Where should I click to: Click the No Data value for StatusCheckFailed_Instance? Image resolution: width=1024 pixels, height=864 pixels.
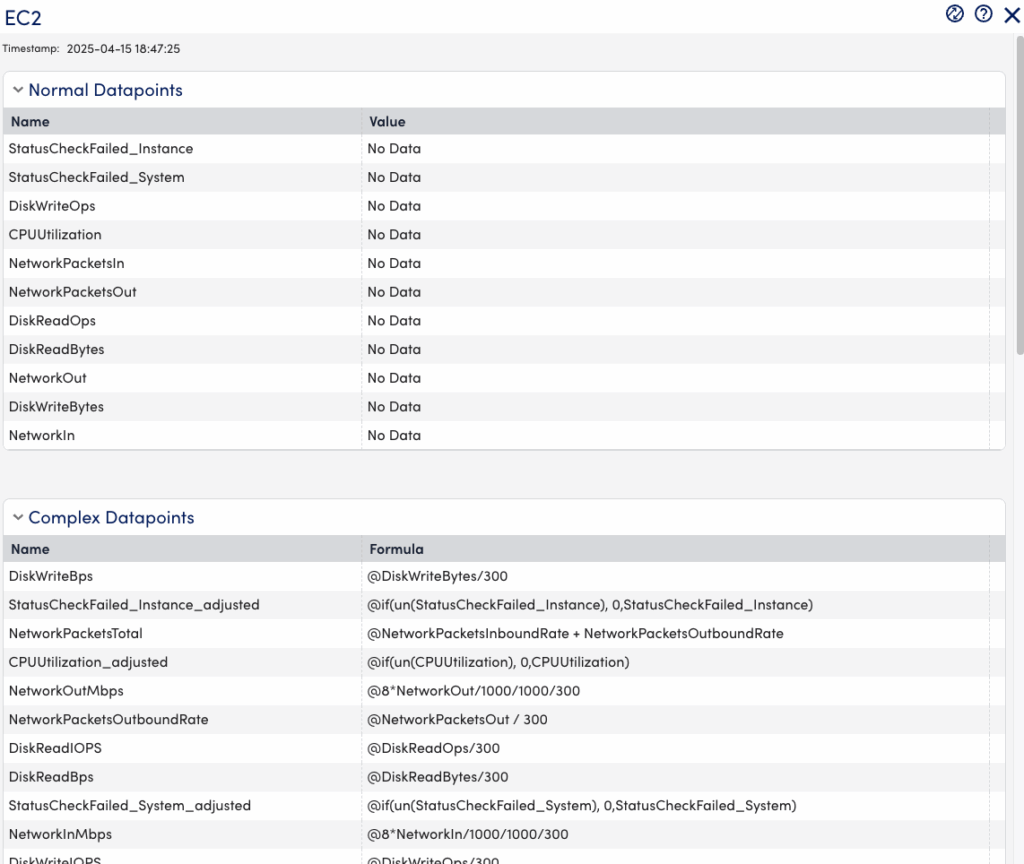tap(394, 149)
